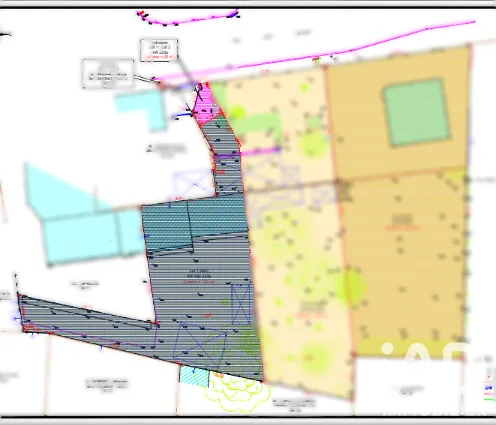Viewport: 496px width, 425px height.
Task: Select the long magenta line across the top right
Action: [317, 51]
